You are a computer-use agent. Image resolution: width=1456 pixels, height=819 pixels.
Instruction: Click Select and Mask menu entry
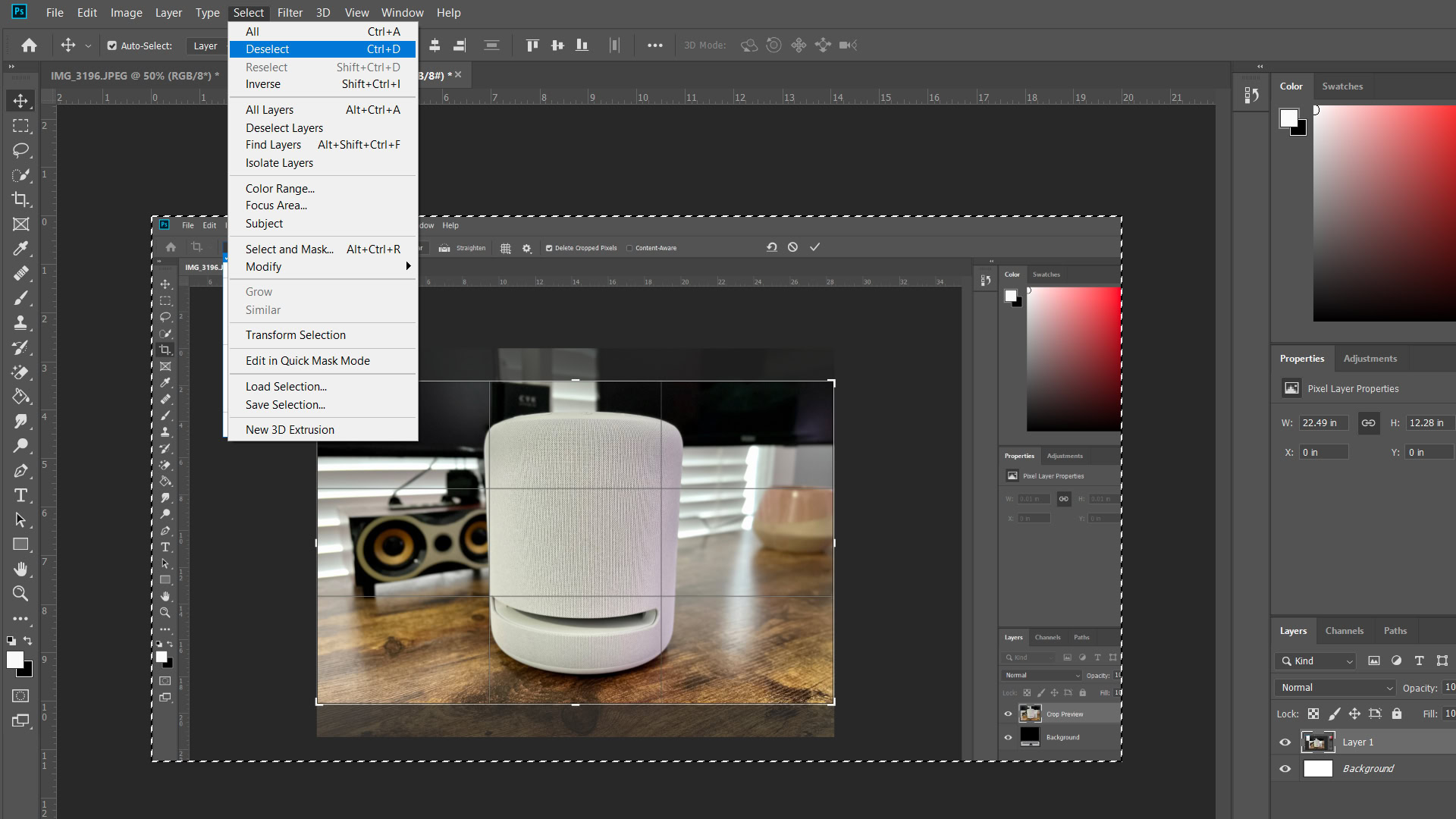289,249
